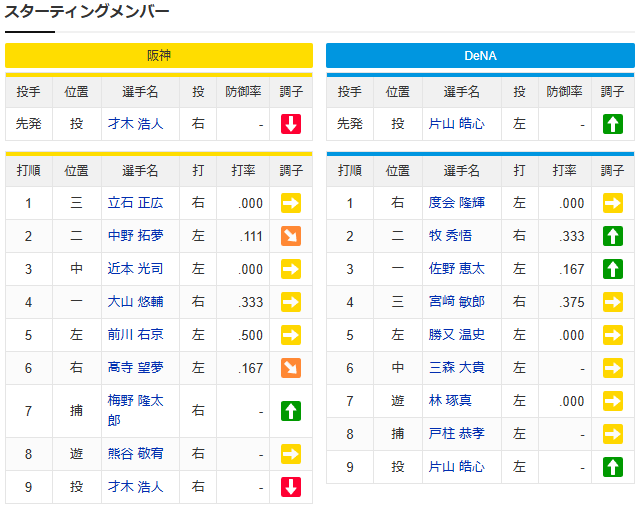Screen dimensions: 640x509
Task: Open 梅野 隆太郎 player page
Action: (136, 411)
